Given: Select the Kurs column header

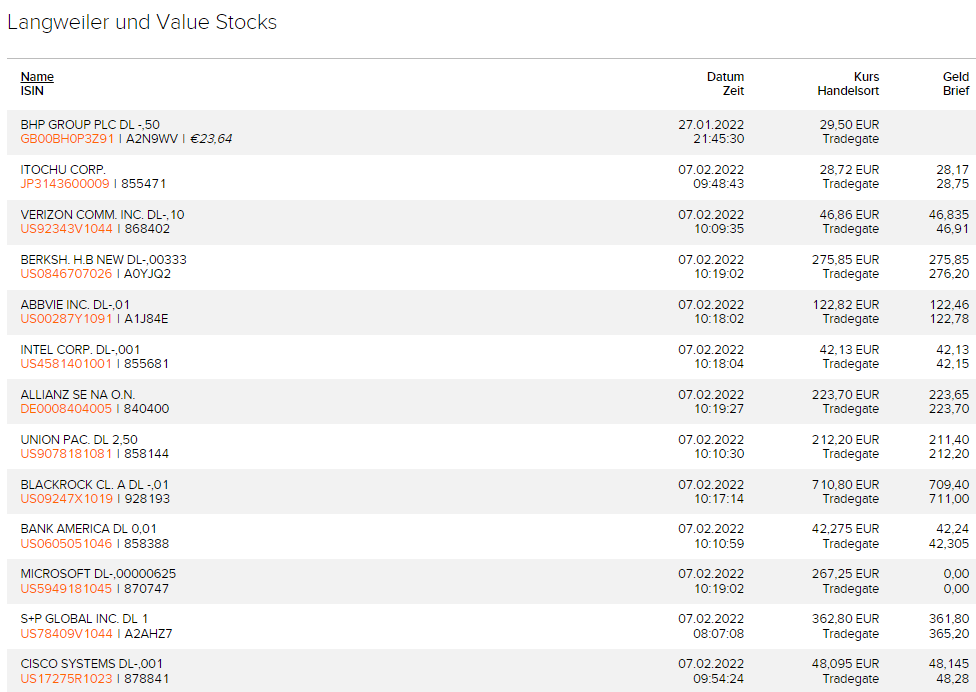Looking at the screenshot, I should [866, 77].
